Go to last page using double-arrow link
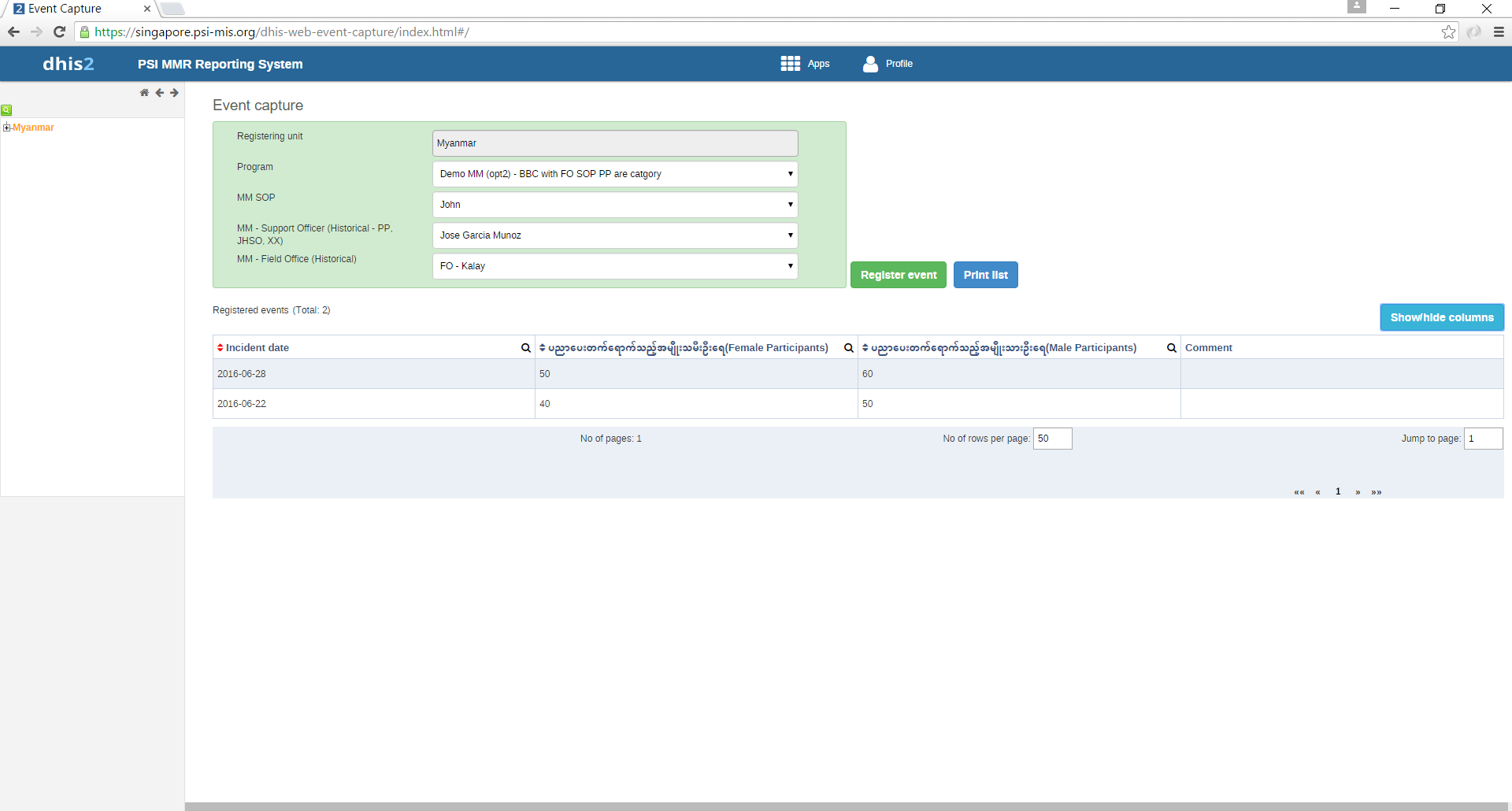 coord(1377,492)
